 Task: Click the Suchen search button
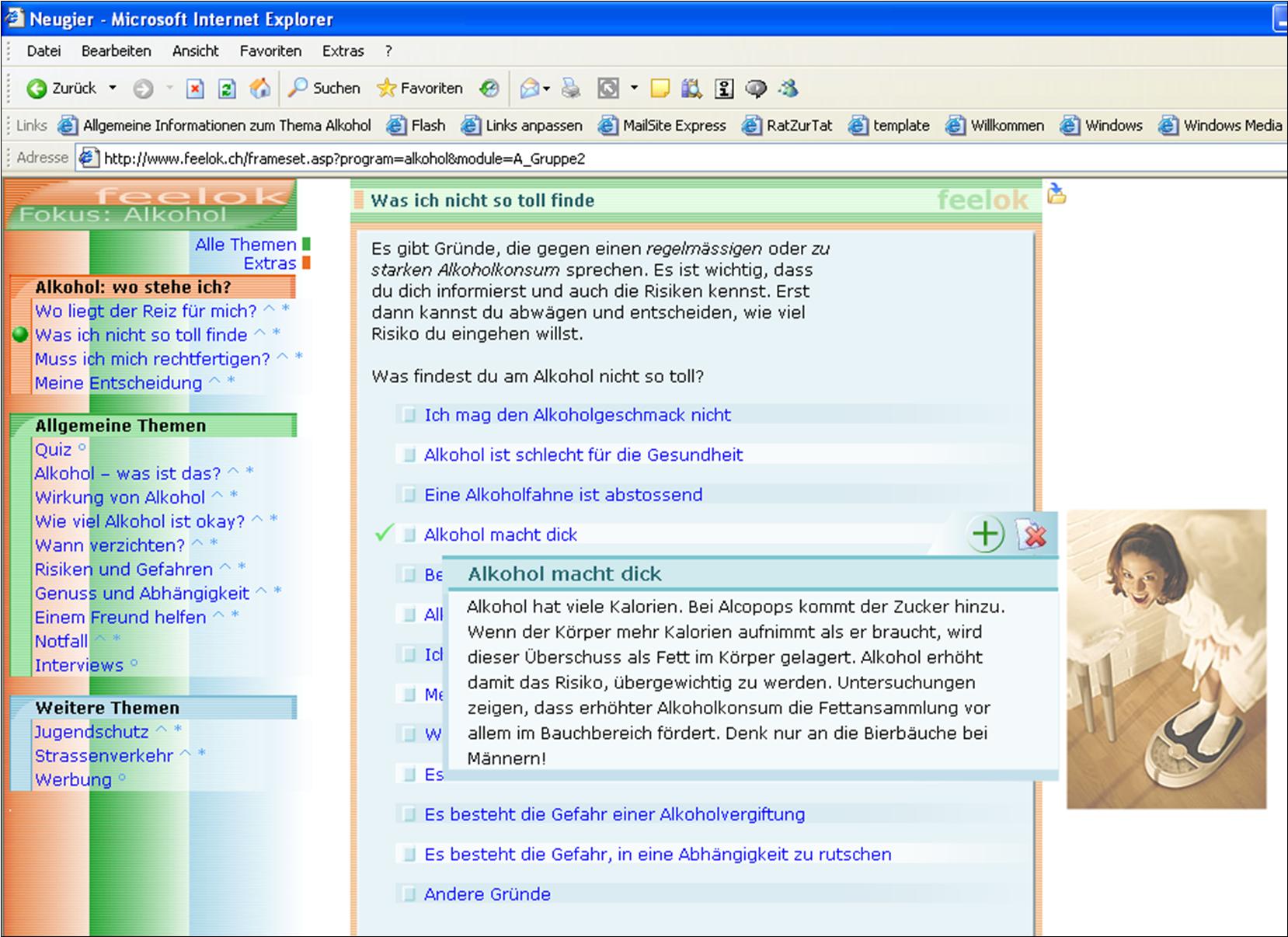[325, 88]
